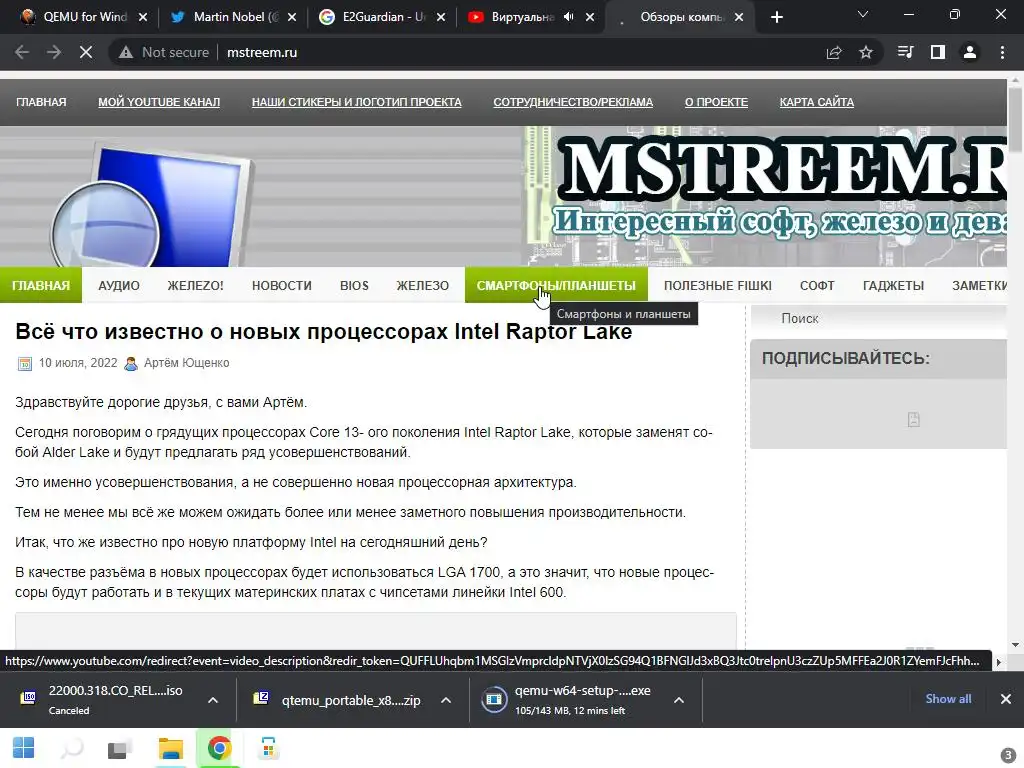Open Chrome three-dot menu

(x=1002, y=52)
